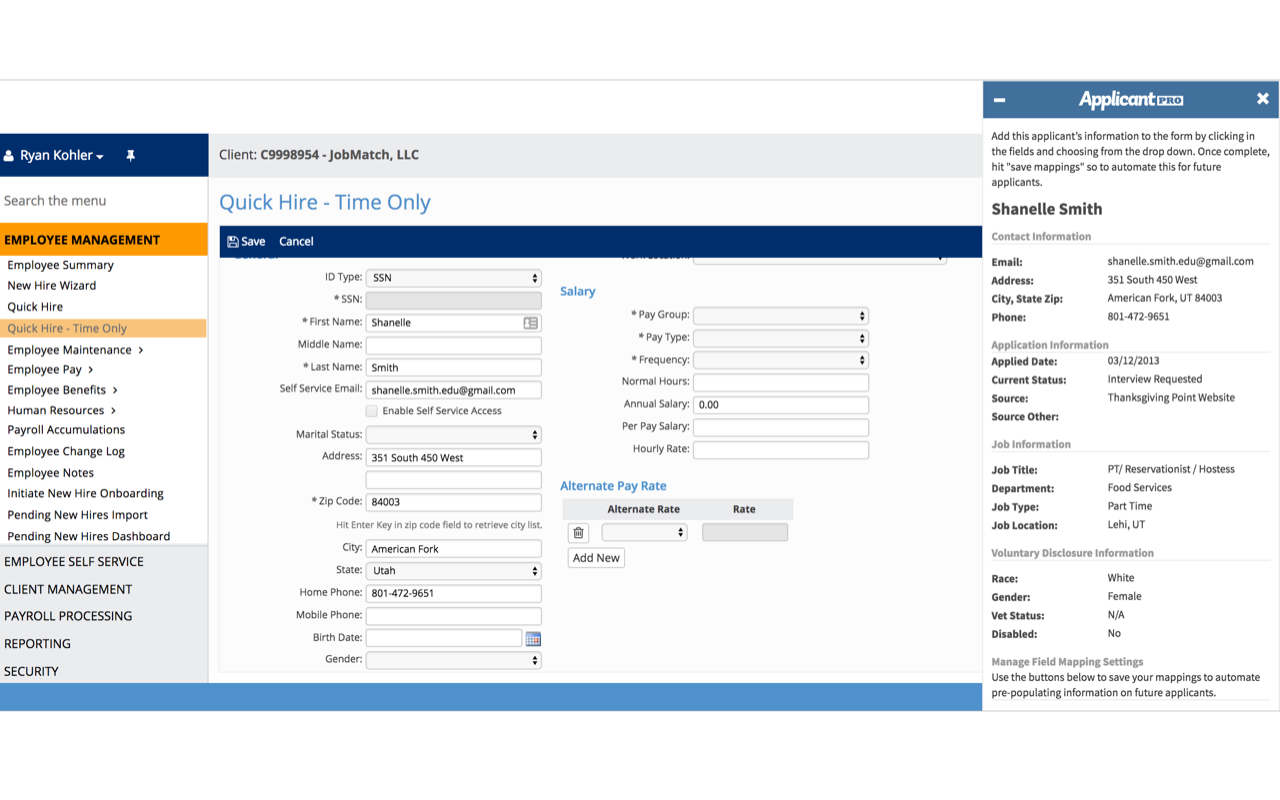Click applicant email shanelle.smith.edu@gmail.com in panel

point(1180,262)
